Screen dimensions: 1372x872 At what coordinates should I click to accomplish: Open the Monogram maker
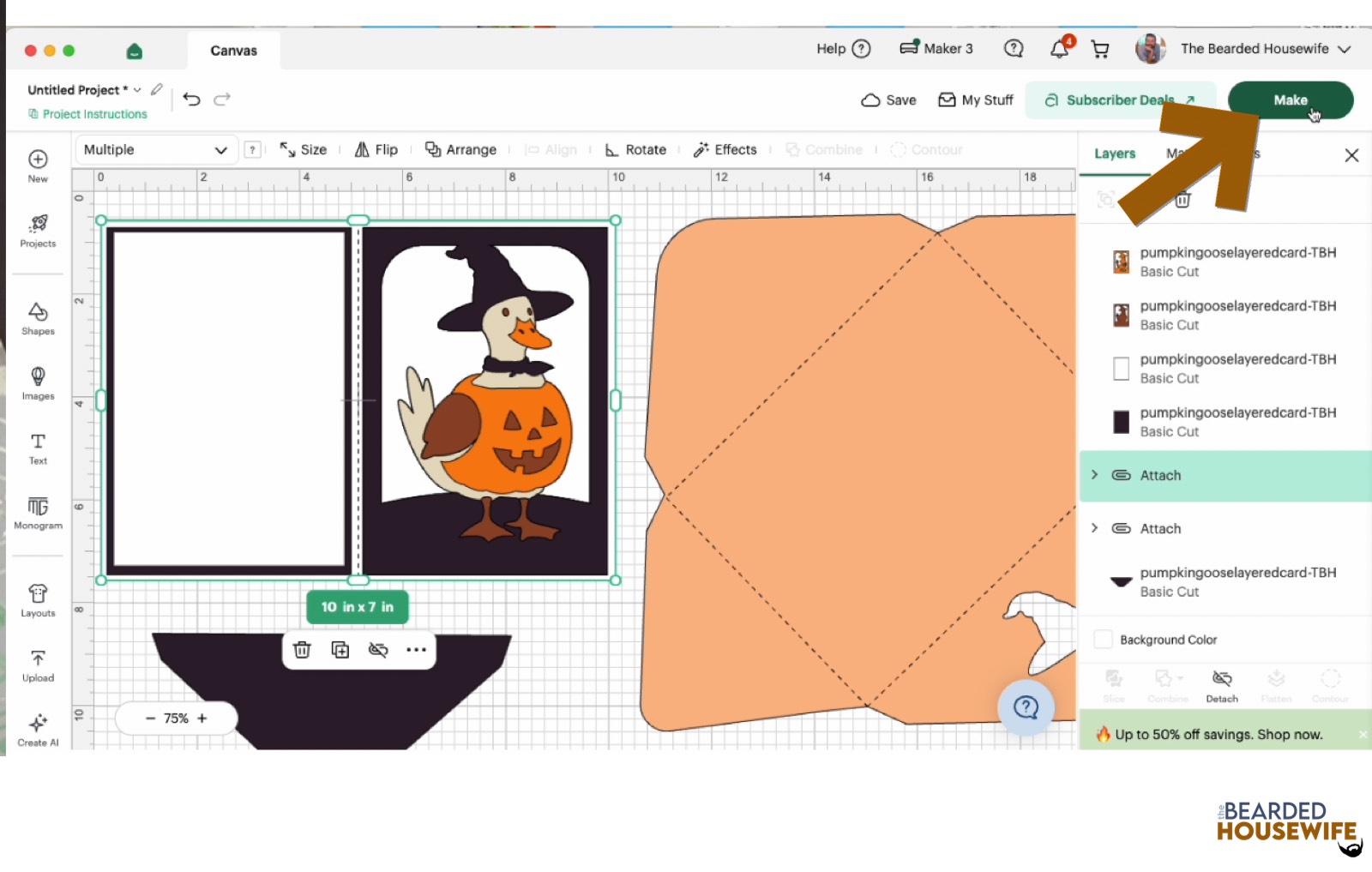coord(38,513)
